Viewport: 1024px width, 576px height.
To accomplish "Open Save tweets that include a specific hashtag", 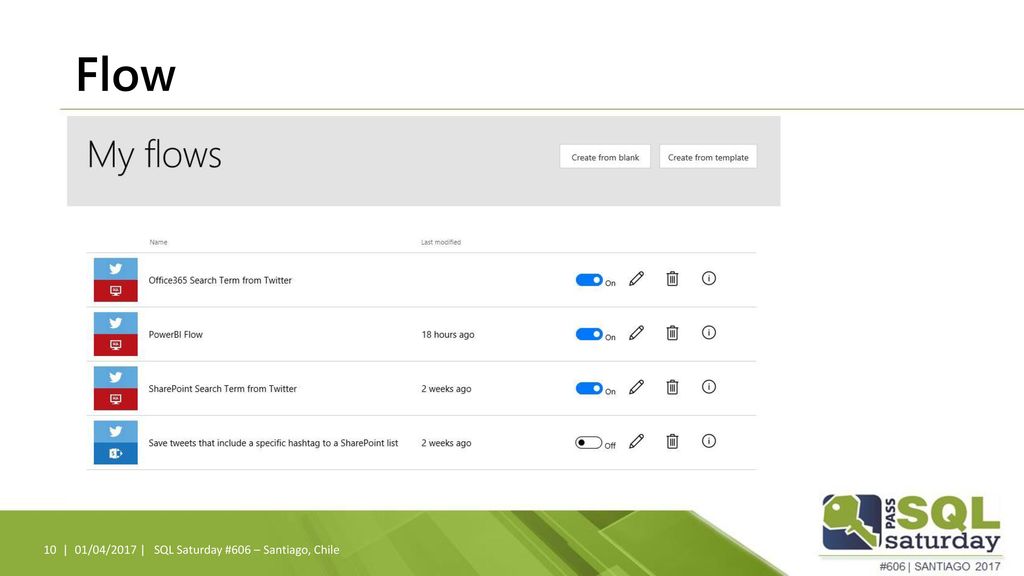I will 273,443.
